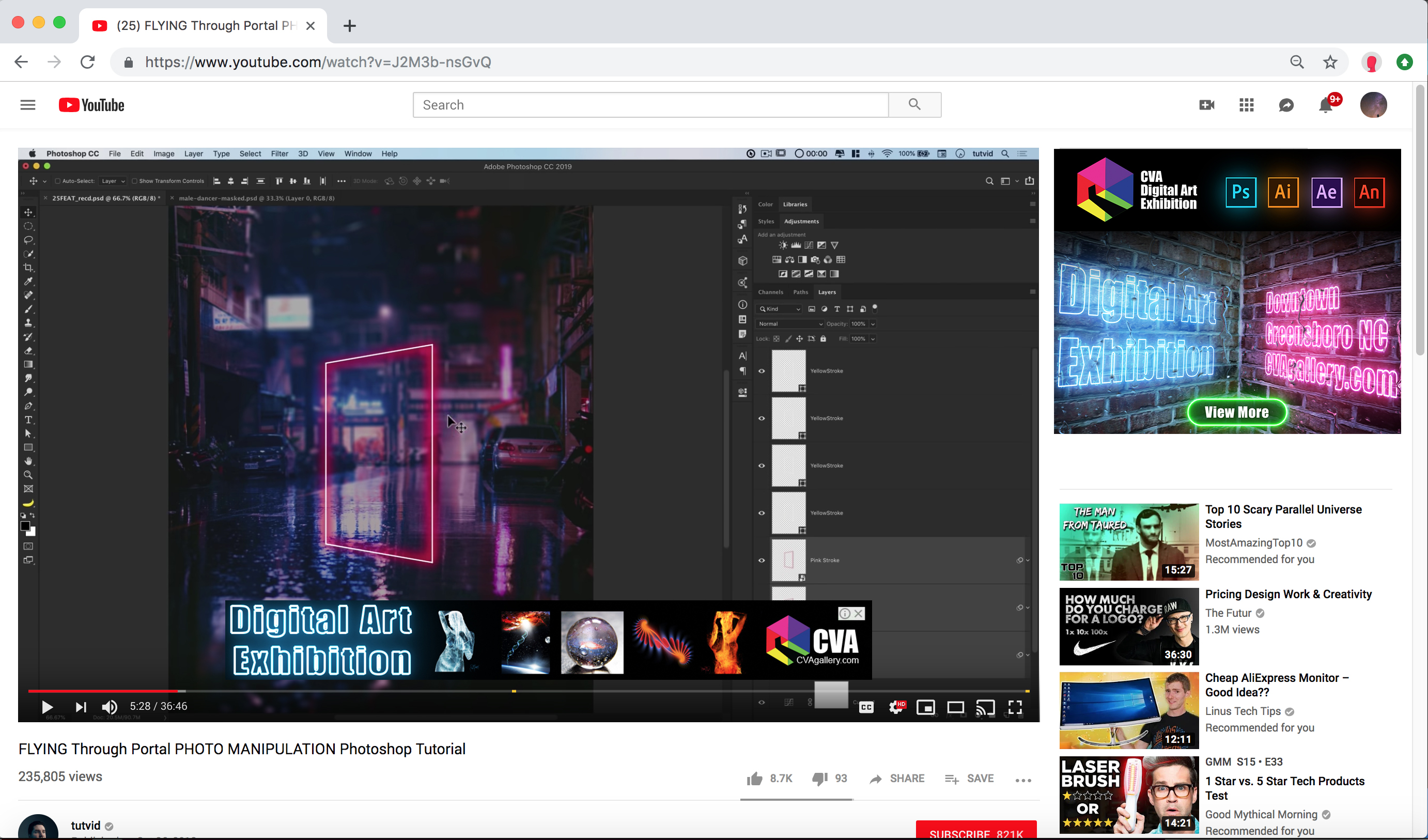Click the foreground color swatch

coord(25,526)
